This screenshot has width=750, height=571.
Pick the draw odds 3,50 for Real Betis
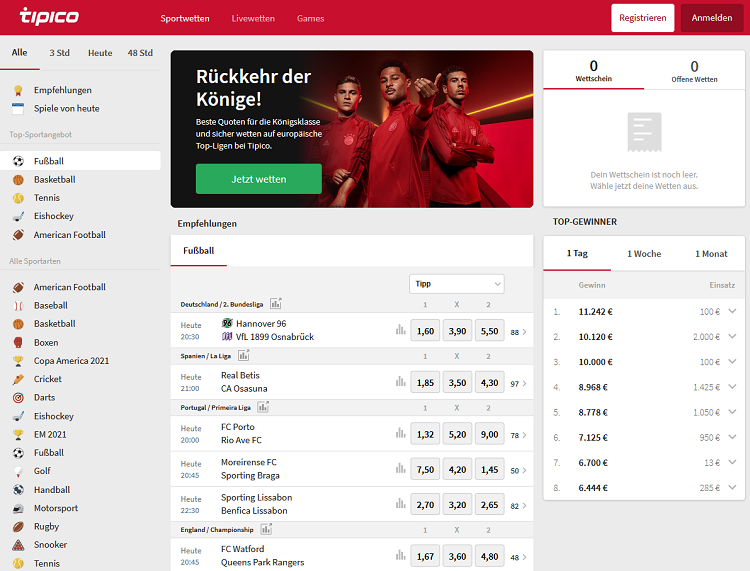click(457, 383)
